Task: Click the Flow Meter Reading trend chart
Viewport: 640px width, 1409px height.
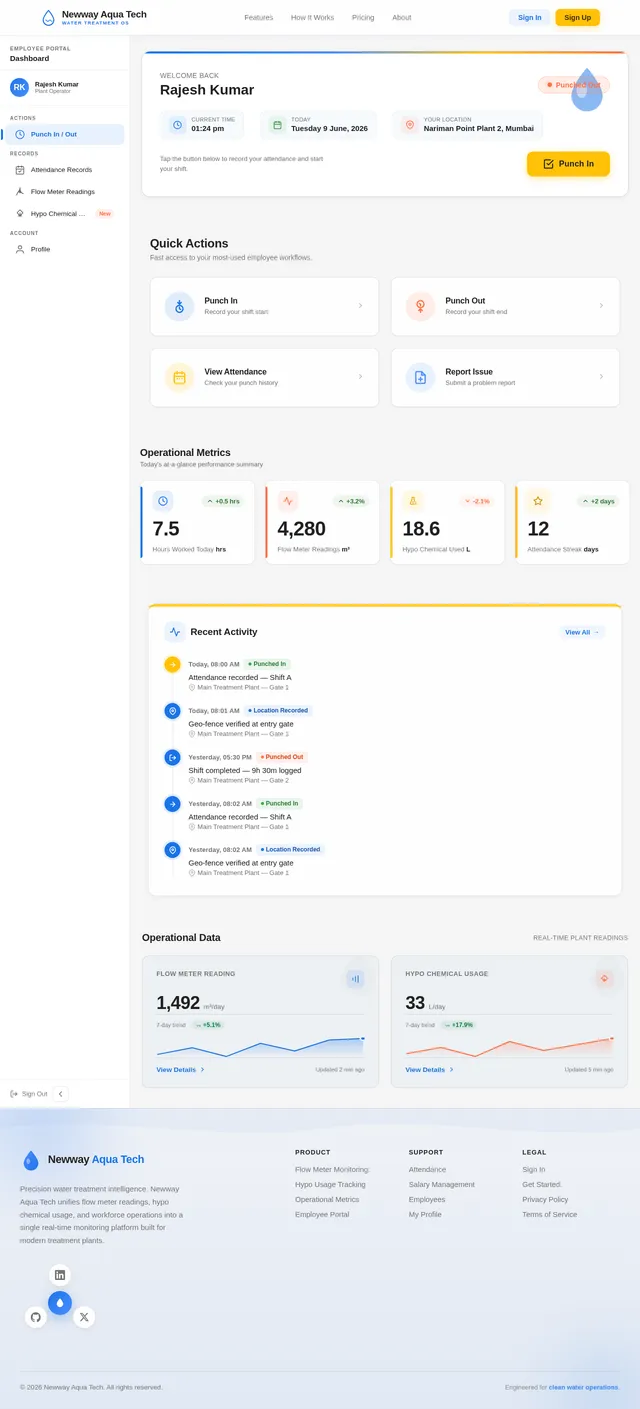Action: pyautogui.click(x=261, y=1046)
